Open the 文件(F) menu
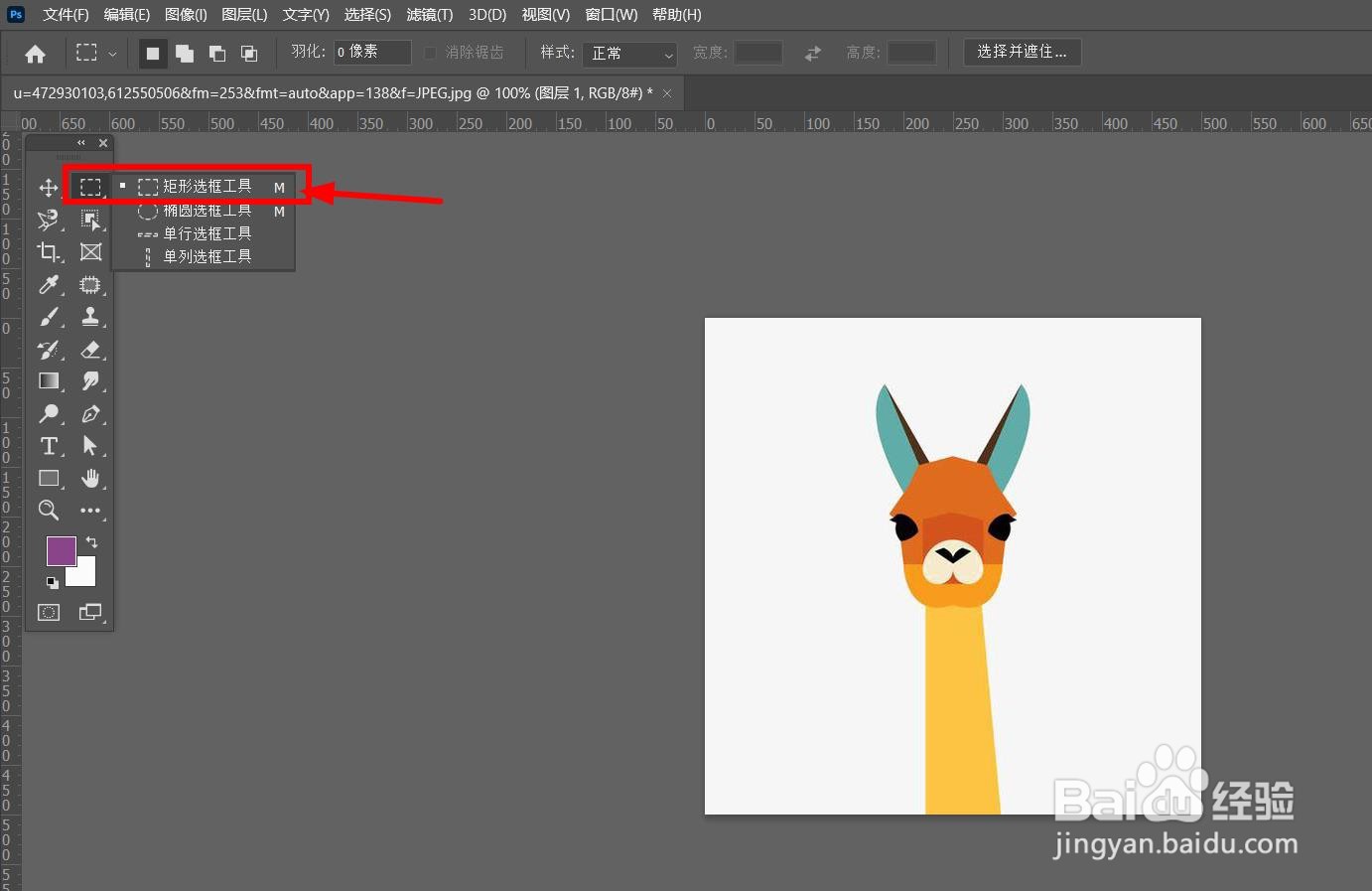The height and width of the screenshot is (891, 1372). pyautogui.click(x=66, y=15)
